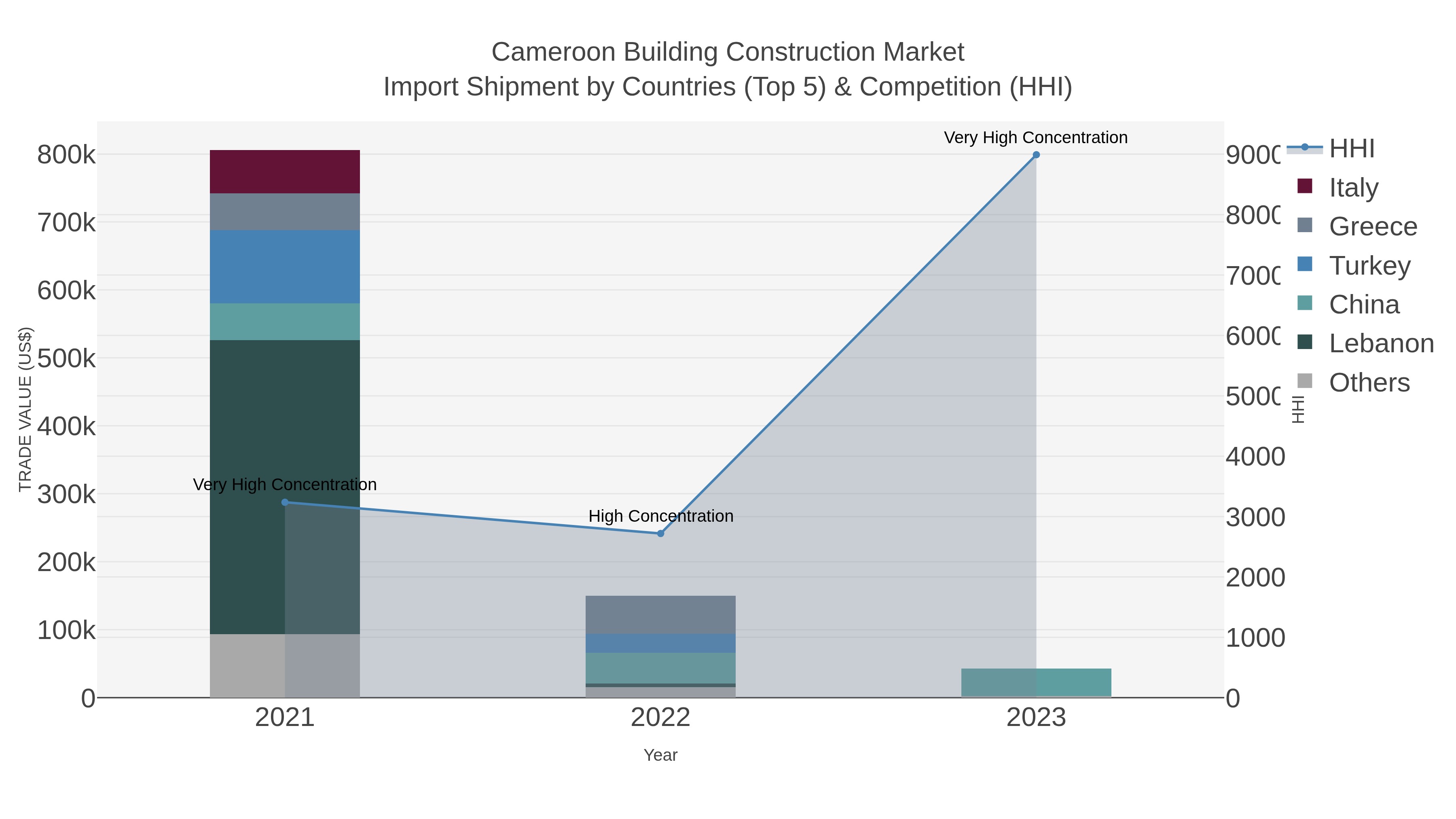Click the Very High Concentration annotation at 2021
Screen dimensions: 1456x819
pos(285,485)
